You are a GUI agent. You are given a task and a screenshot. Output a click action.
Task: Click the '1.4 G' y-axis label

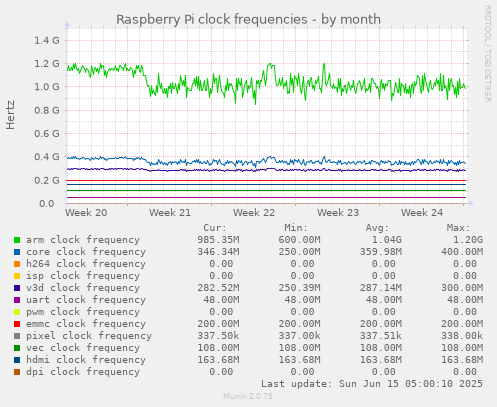point(47,41)
